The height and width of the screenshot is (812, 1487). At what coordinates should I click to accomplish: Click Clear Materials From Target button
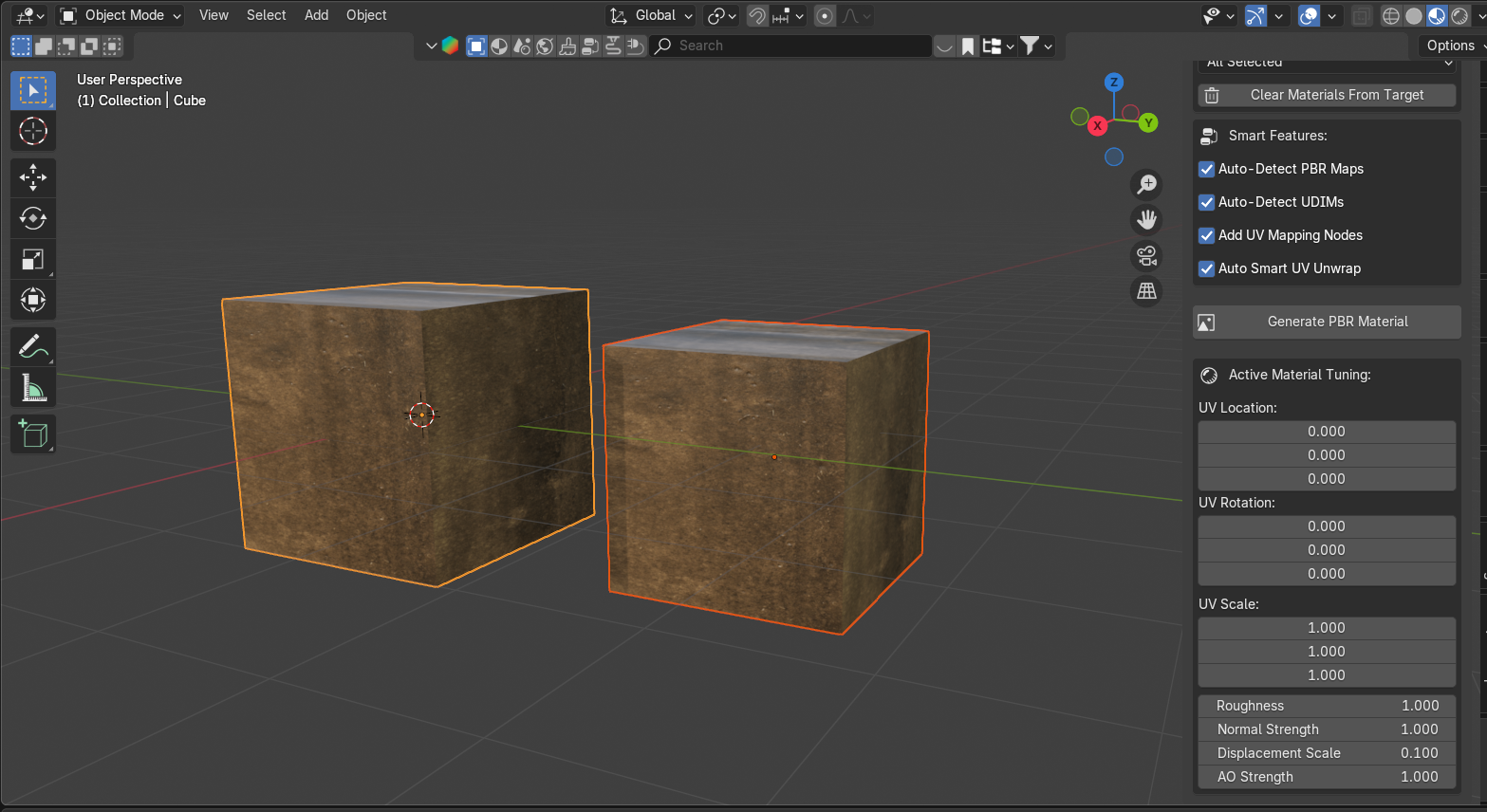click(1327, 95)
